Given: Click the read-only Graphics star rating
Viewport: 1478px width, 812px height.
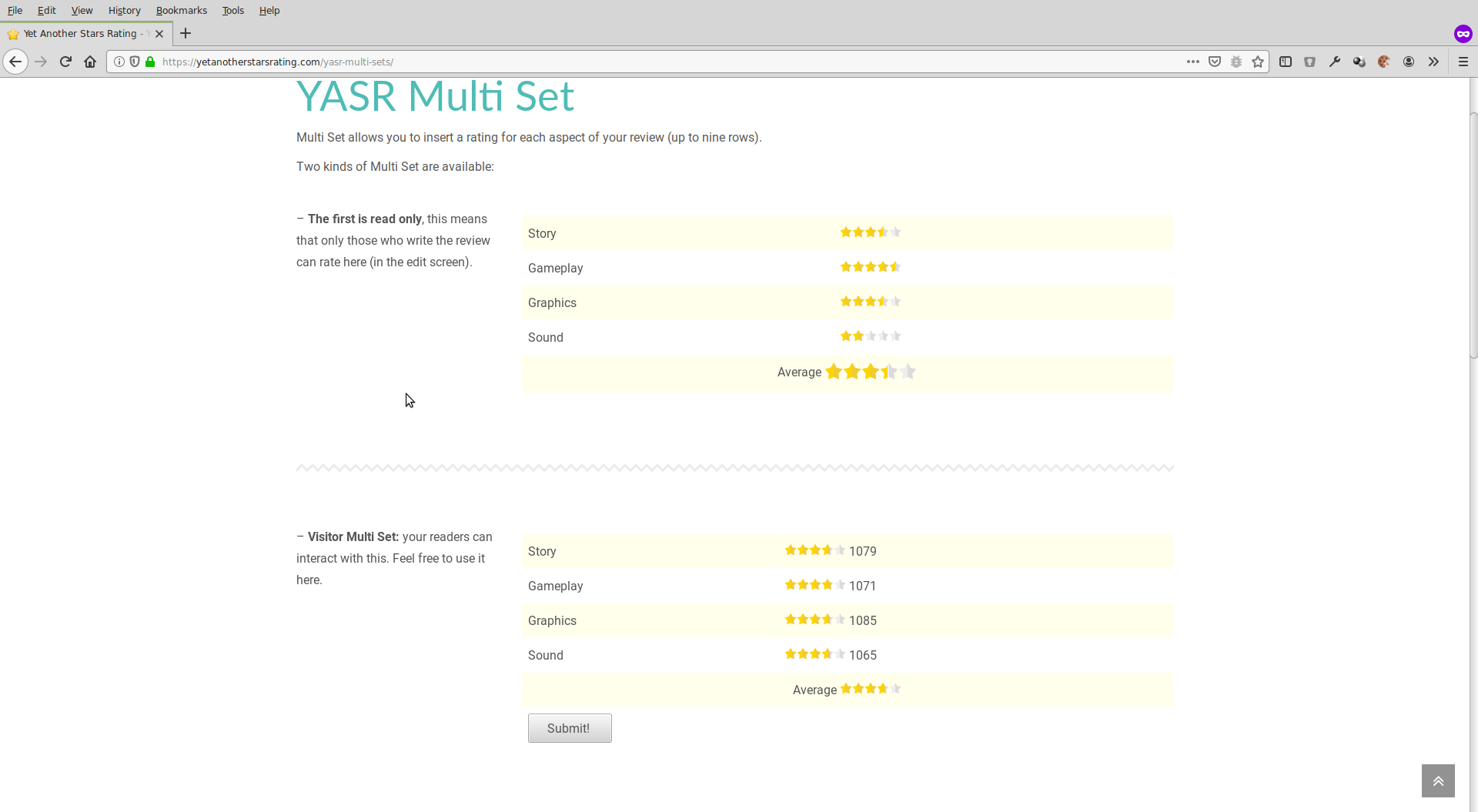Looking at the screenshot, I should (x=871, y=302).
